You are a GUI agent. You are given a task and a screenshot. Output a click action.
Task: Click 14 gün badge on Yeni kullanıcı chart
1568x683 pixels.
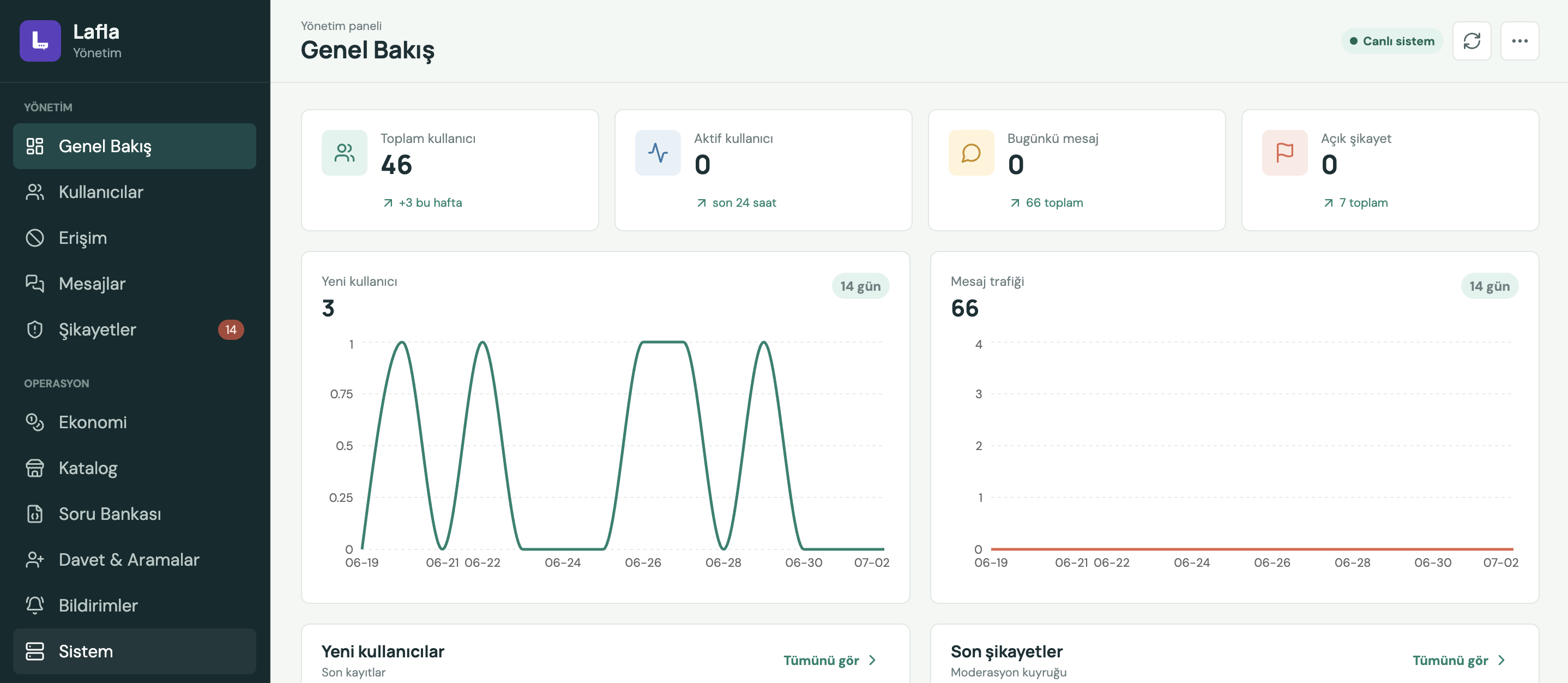coord(860,286)
